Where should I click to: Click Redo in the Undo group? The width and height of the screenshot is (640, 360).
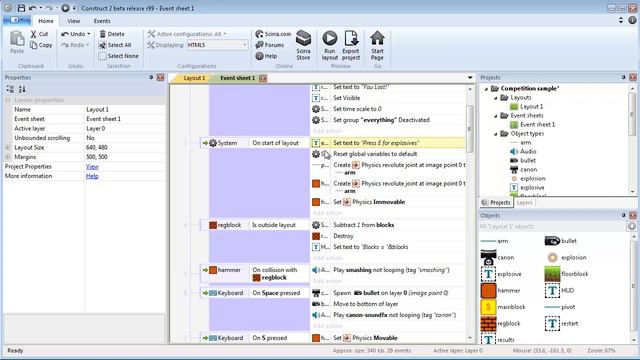pos(76,45)
